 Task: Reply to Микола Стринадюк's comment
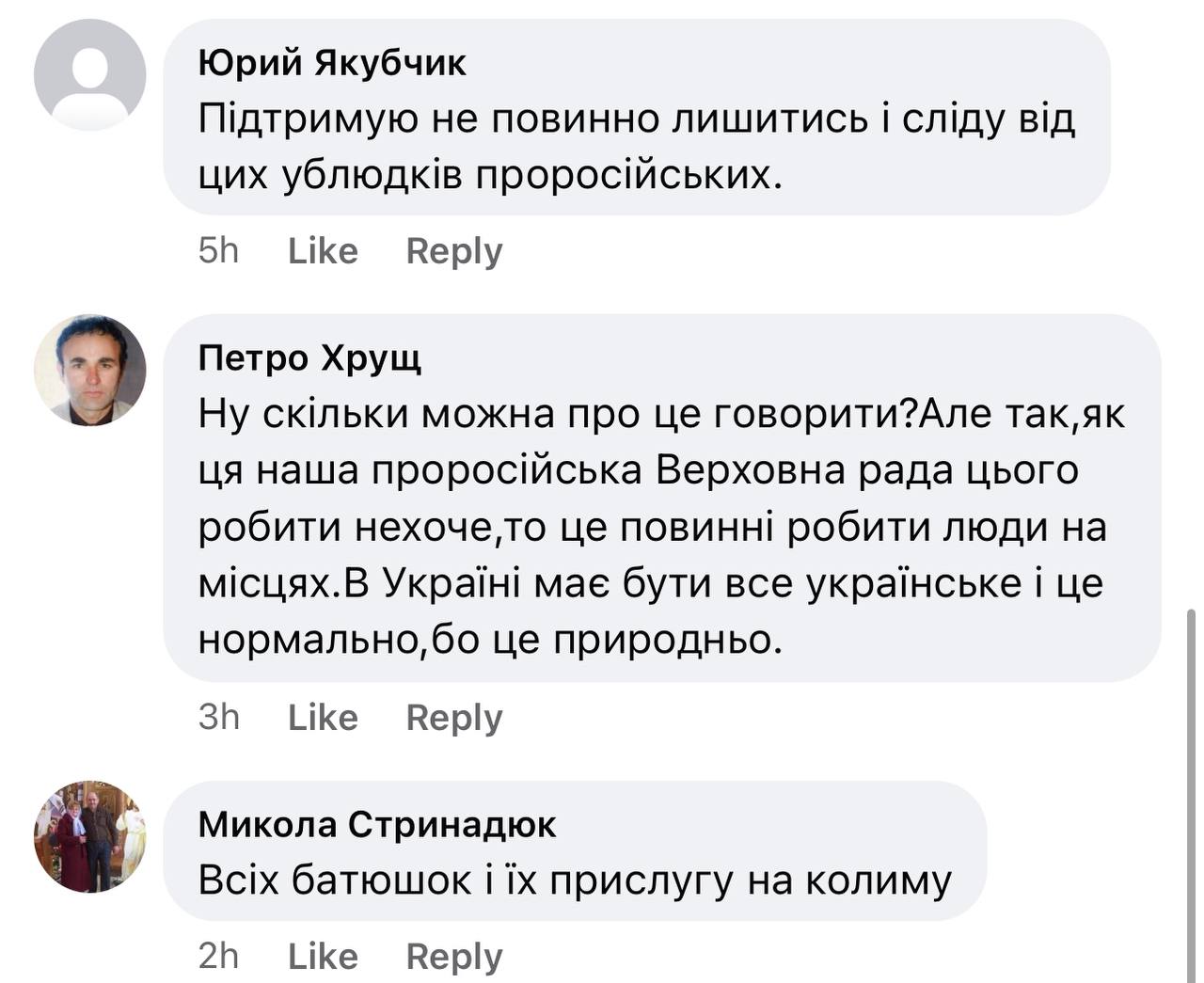tap(454, 957)
